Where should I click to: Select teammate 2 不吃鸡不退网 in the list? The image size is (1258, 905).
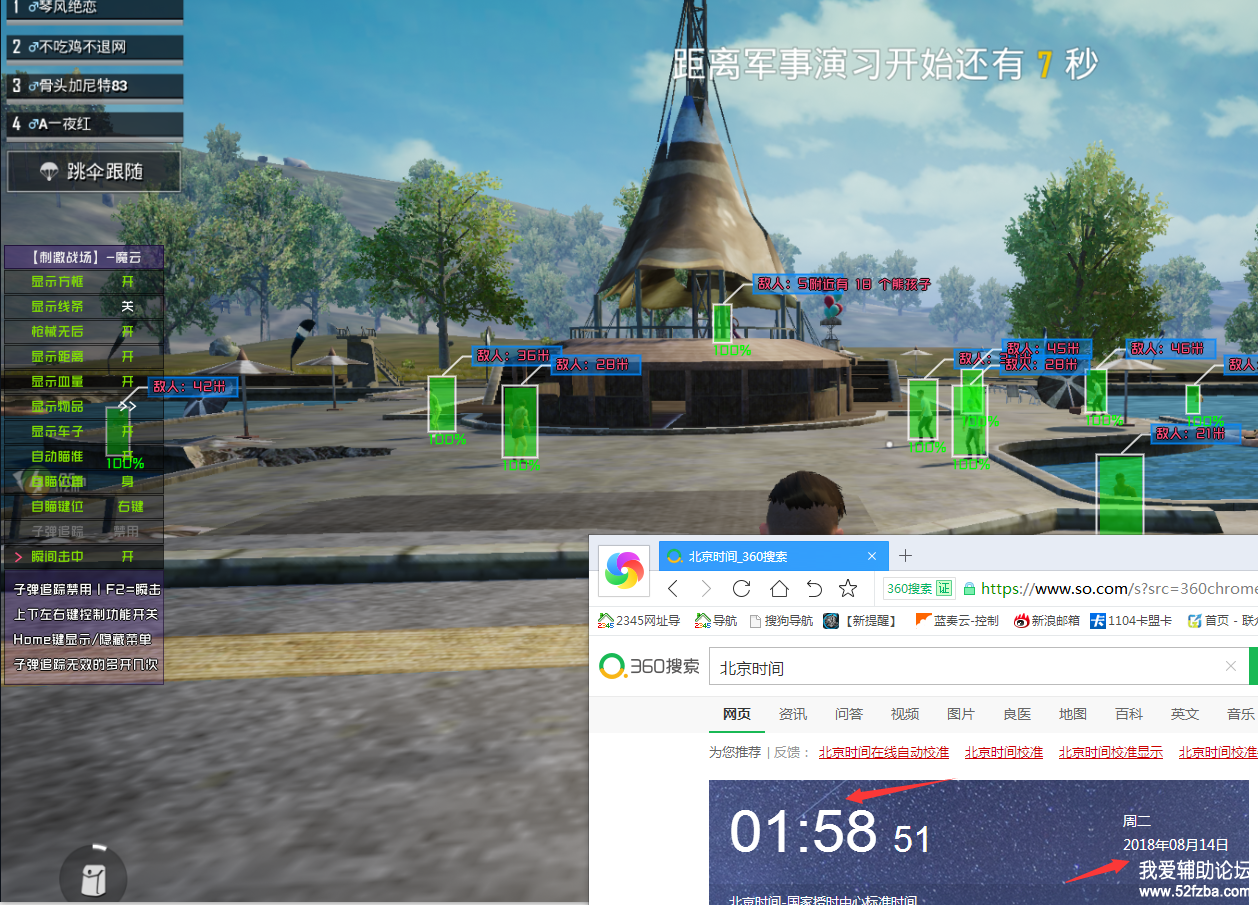click(x=95, y=47)
